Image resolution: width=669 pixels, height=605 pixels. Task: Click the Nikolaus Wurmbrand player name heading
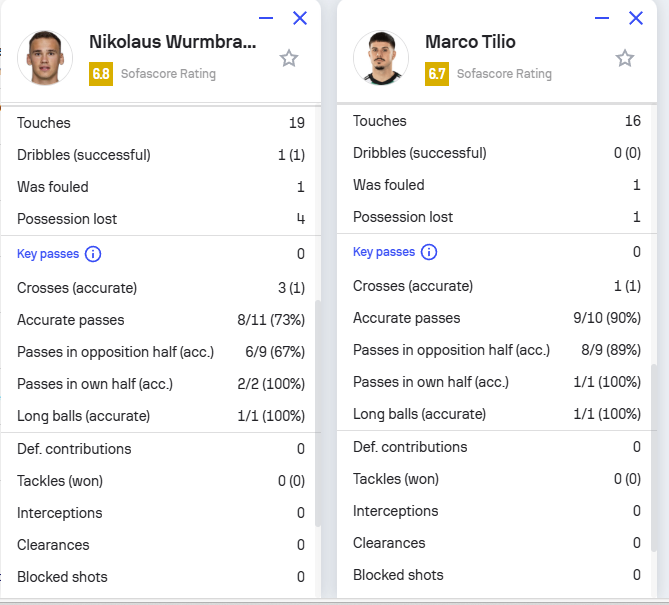point(172,42)
